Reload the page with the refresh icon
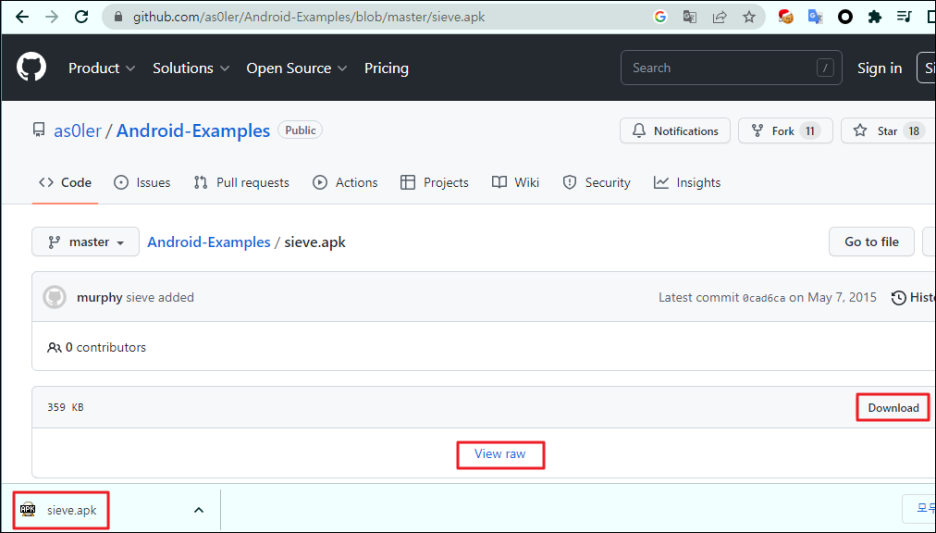This screenshot has height=533, width=936. pyautogui.click(x=82, y=17)
